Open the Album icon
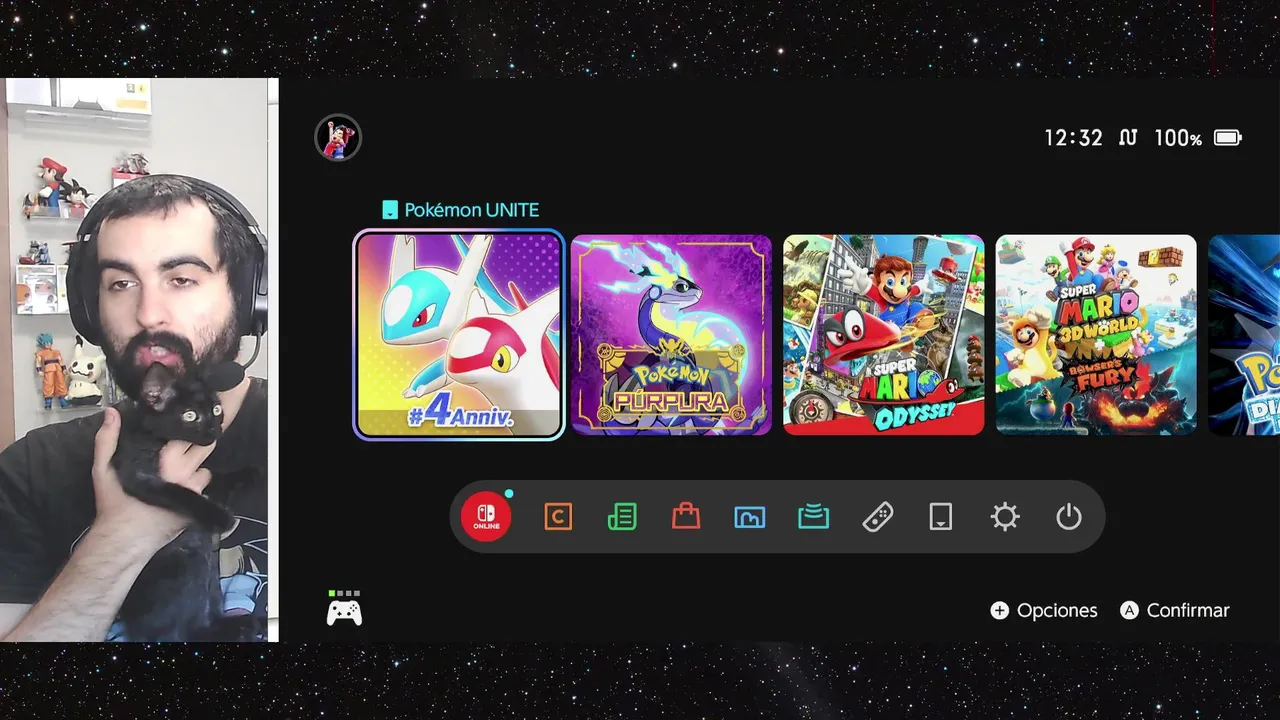Viewport: 1280px width, 720px height. point(750,517)
